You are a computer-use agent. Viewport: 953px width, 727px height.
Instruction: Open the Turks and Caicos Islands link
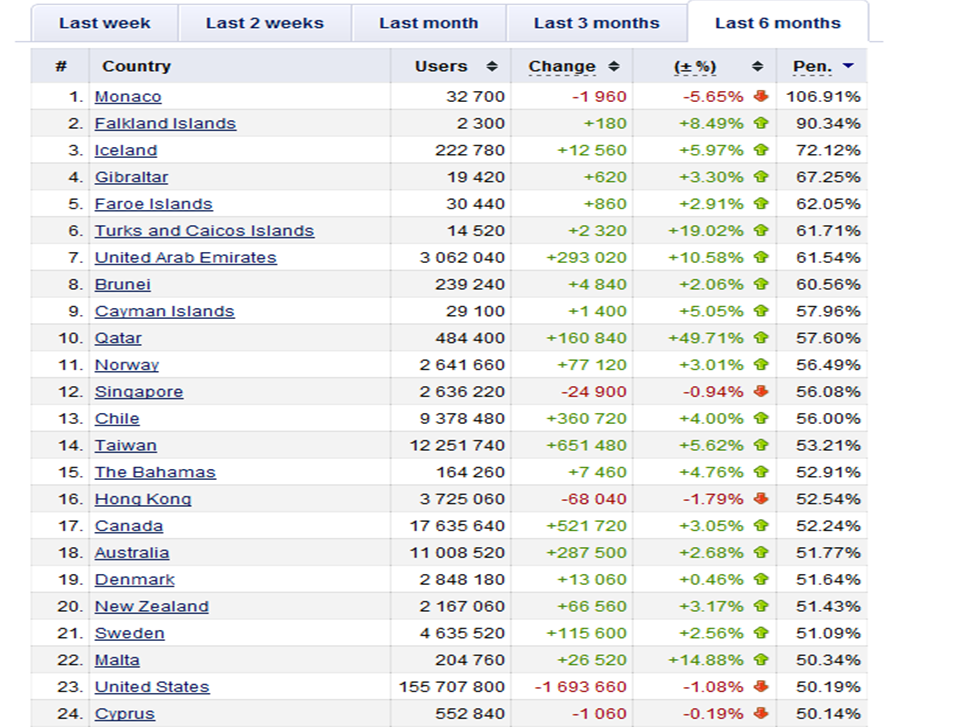(x=204, y=231)
